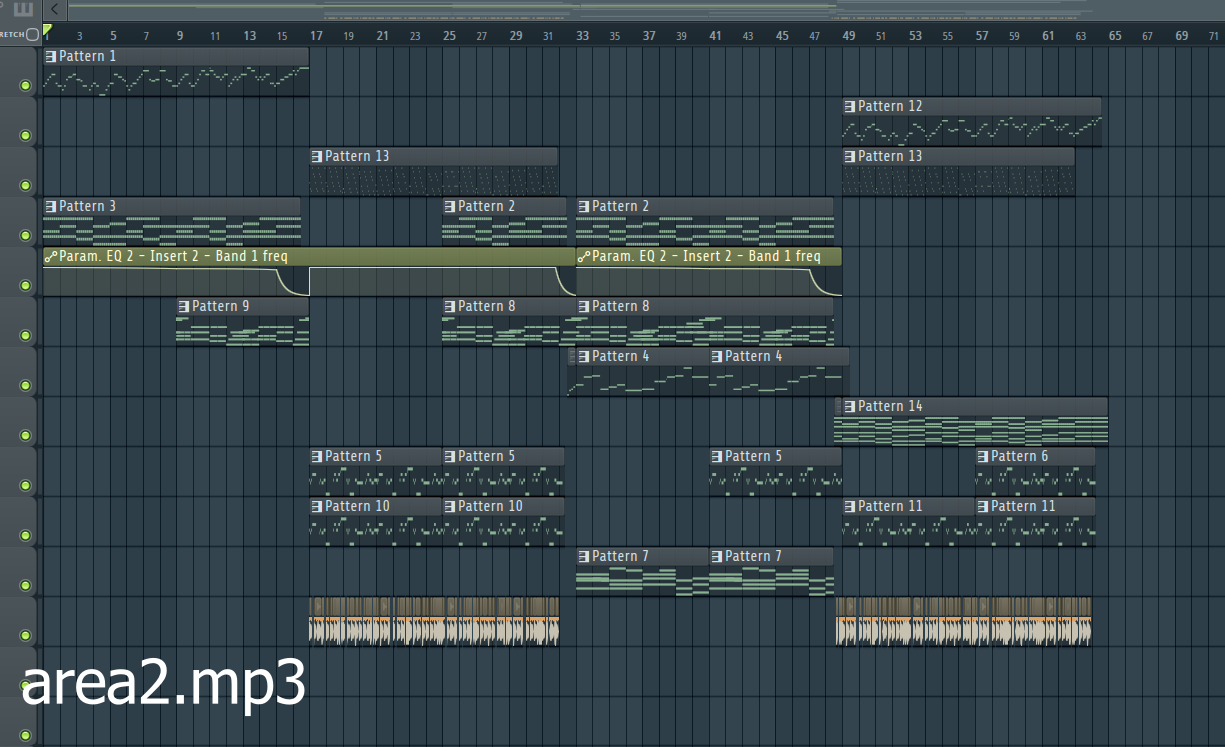Mute the track containing Pattern 13 clips
Viewport: 1225px width, 747px height.
[x=25, y=186]
